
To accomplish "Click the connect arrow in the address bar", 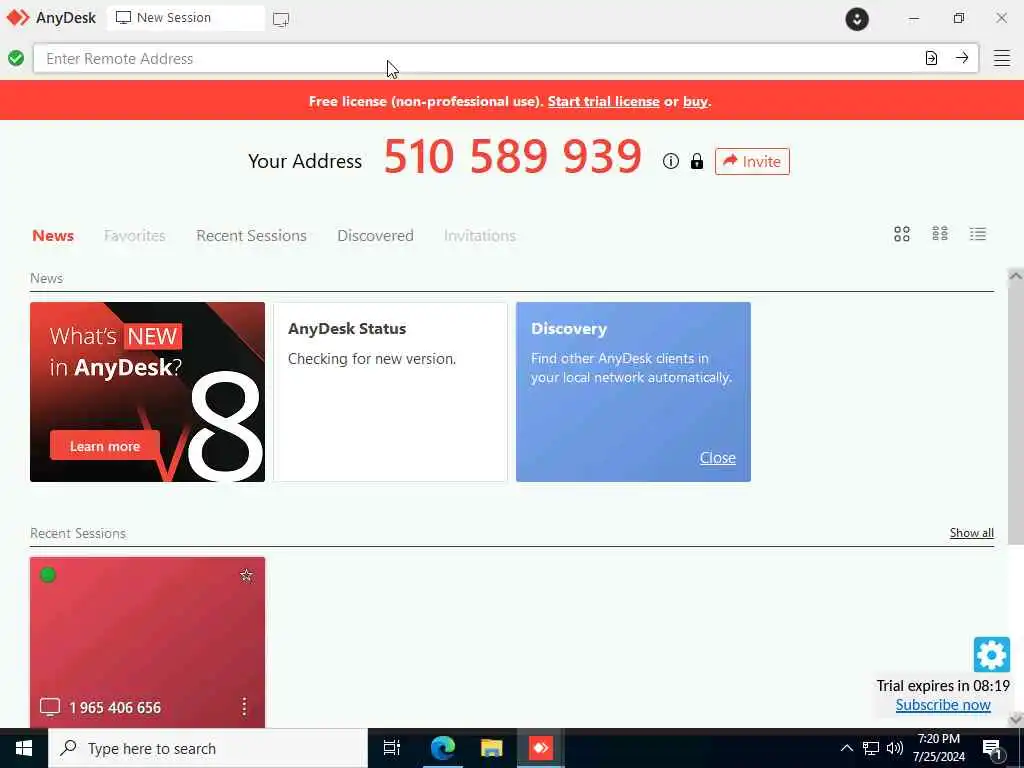I will pos(962,57).
